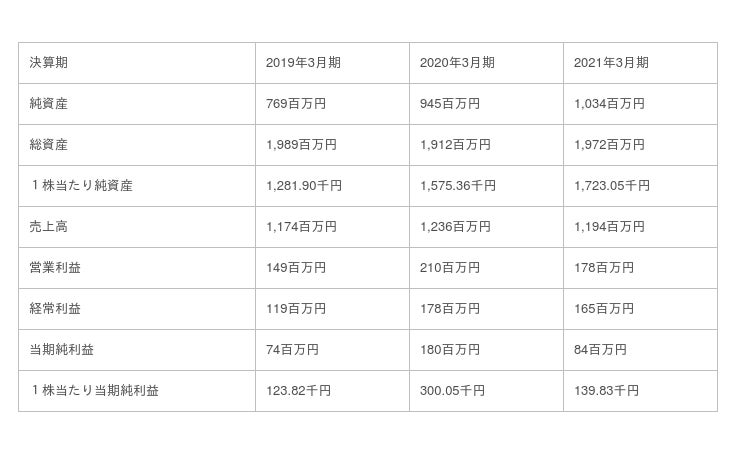The height and width of the screenshot is (452, 740).
Task: Select the 180百万円 net income cell
Action: [450, 350]
